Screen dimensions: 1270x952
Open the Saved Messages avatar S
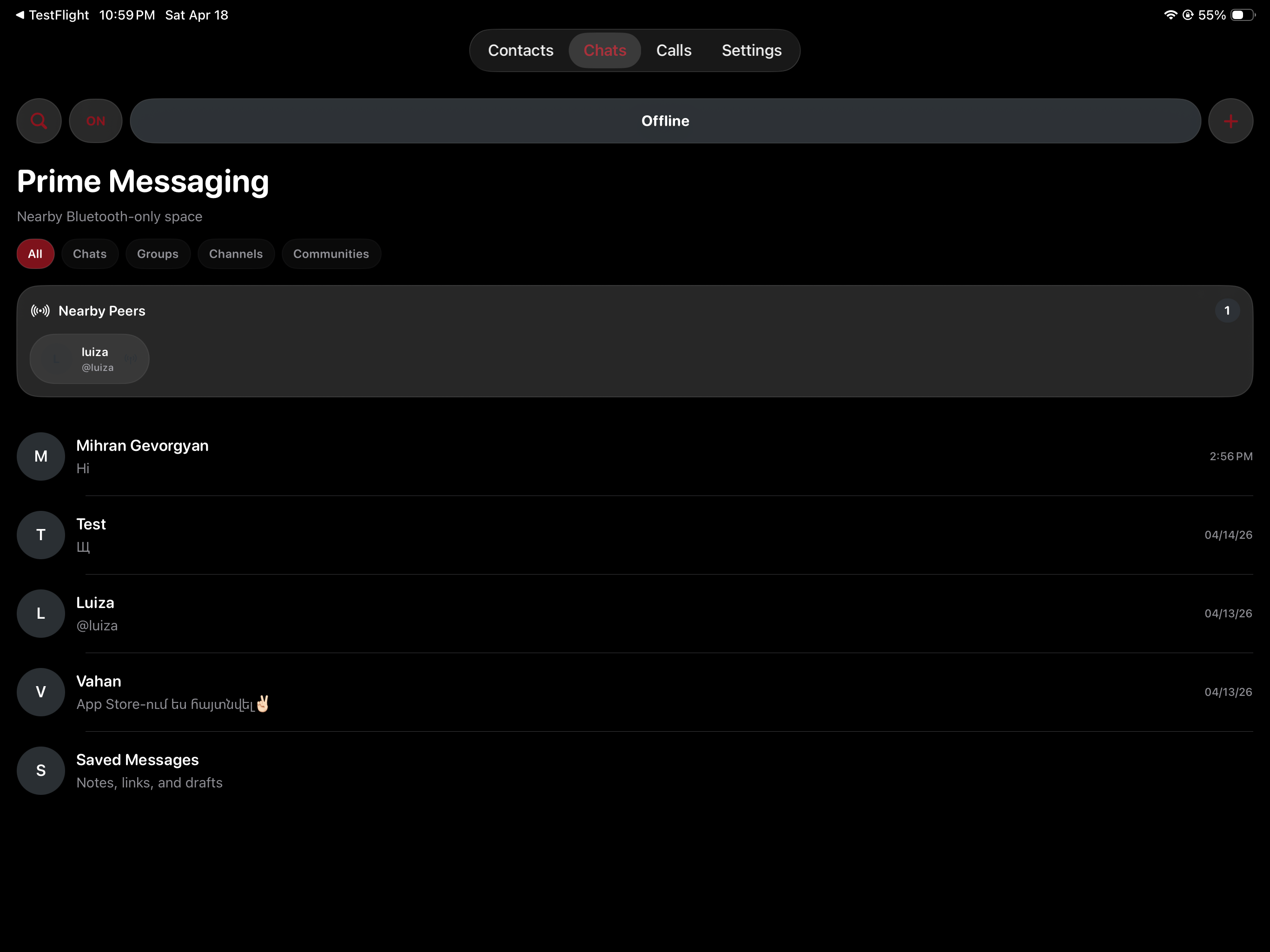[x=41, y=771]
